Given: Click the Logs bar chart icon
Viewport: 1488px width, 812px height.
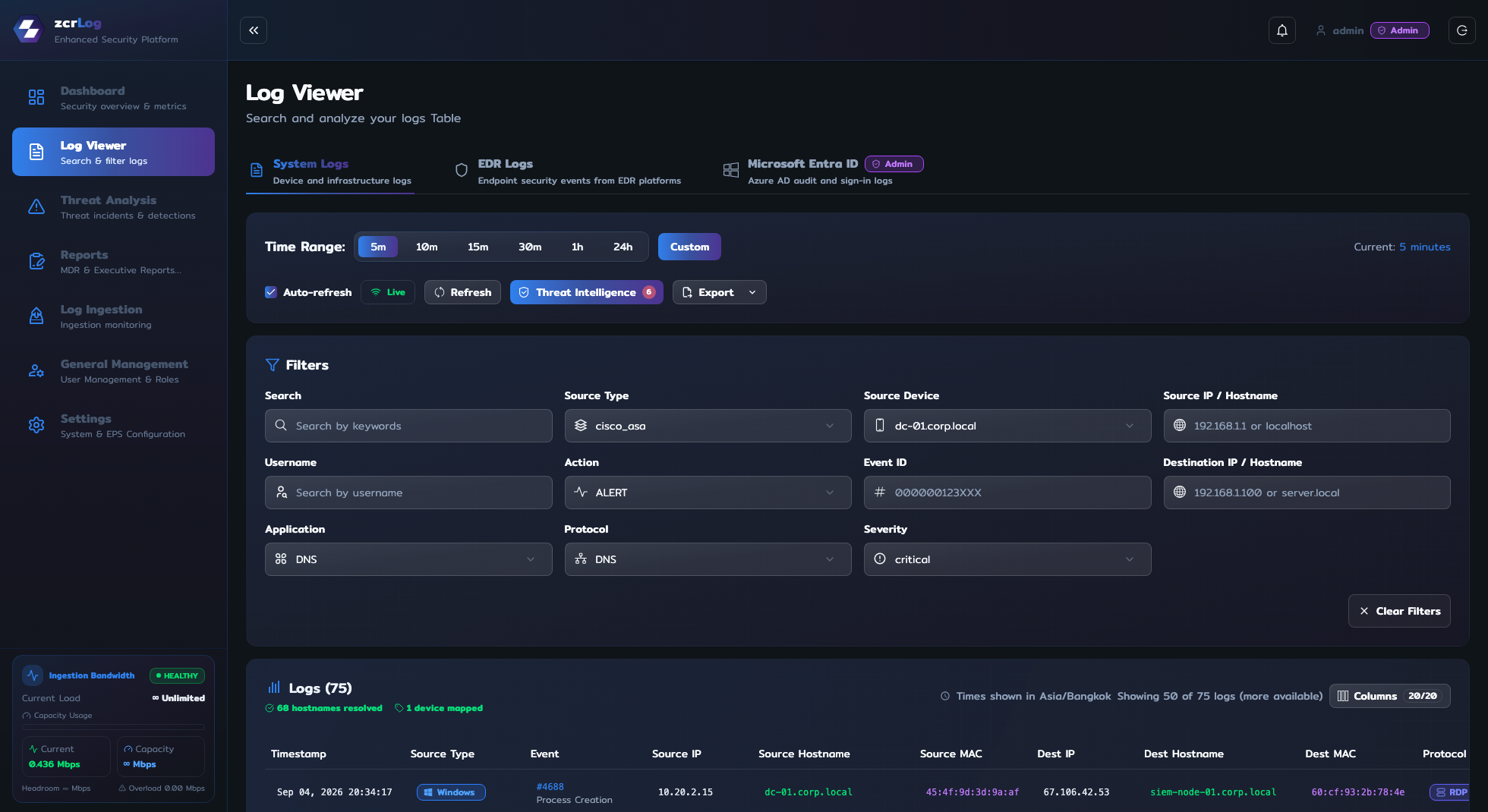Looking at the screenshot, I should 274,688.
